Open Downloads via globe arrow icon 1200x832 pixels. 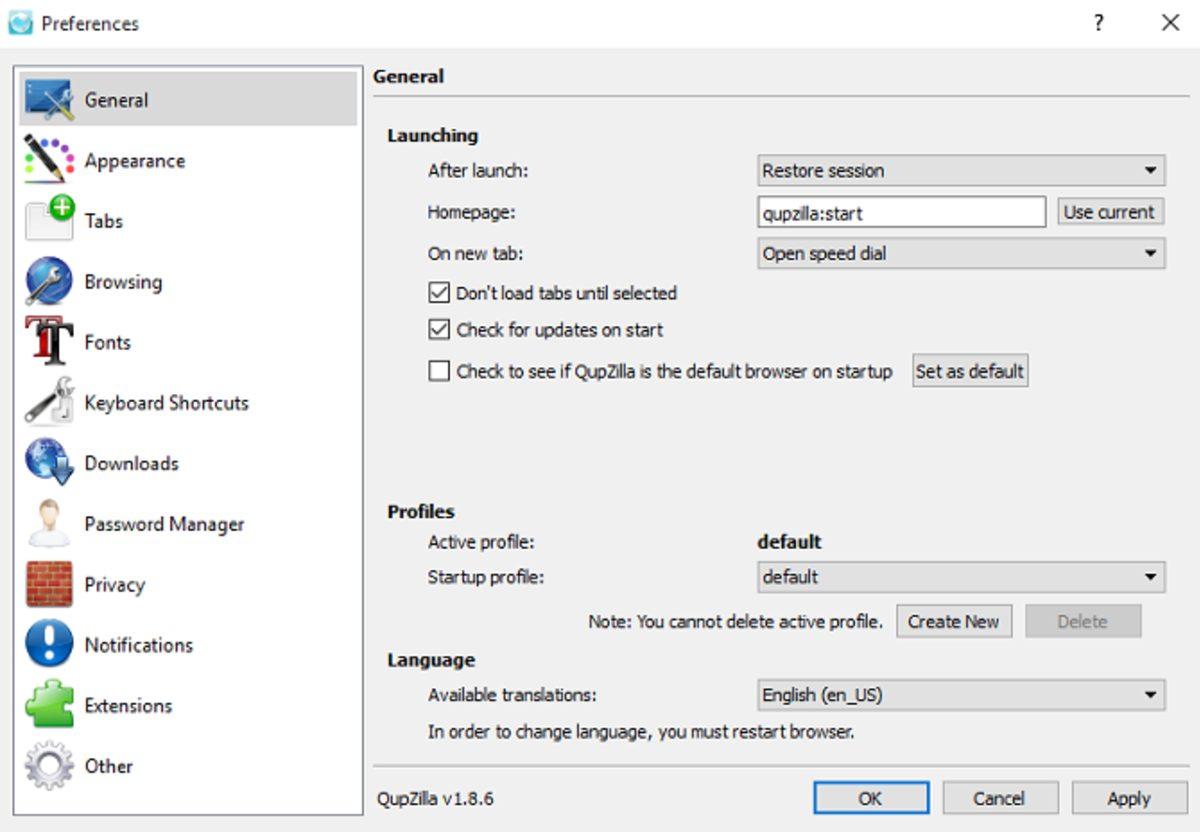[49, 463]
